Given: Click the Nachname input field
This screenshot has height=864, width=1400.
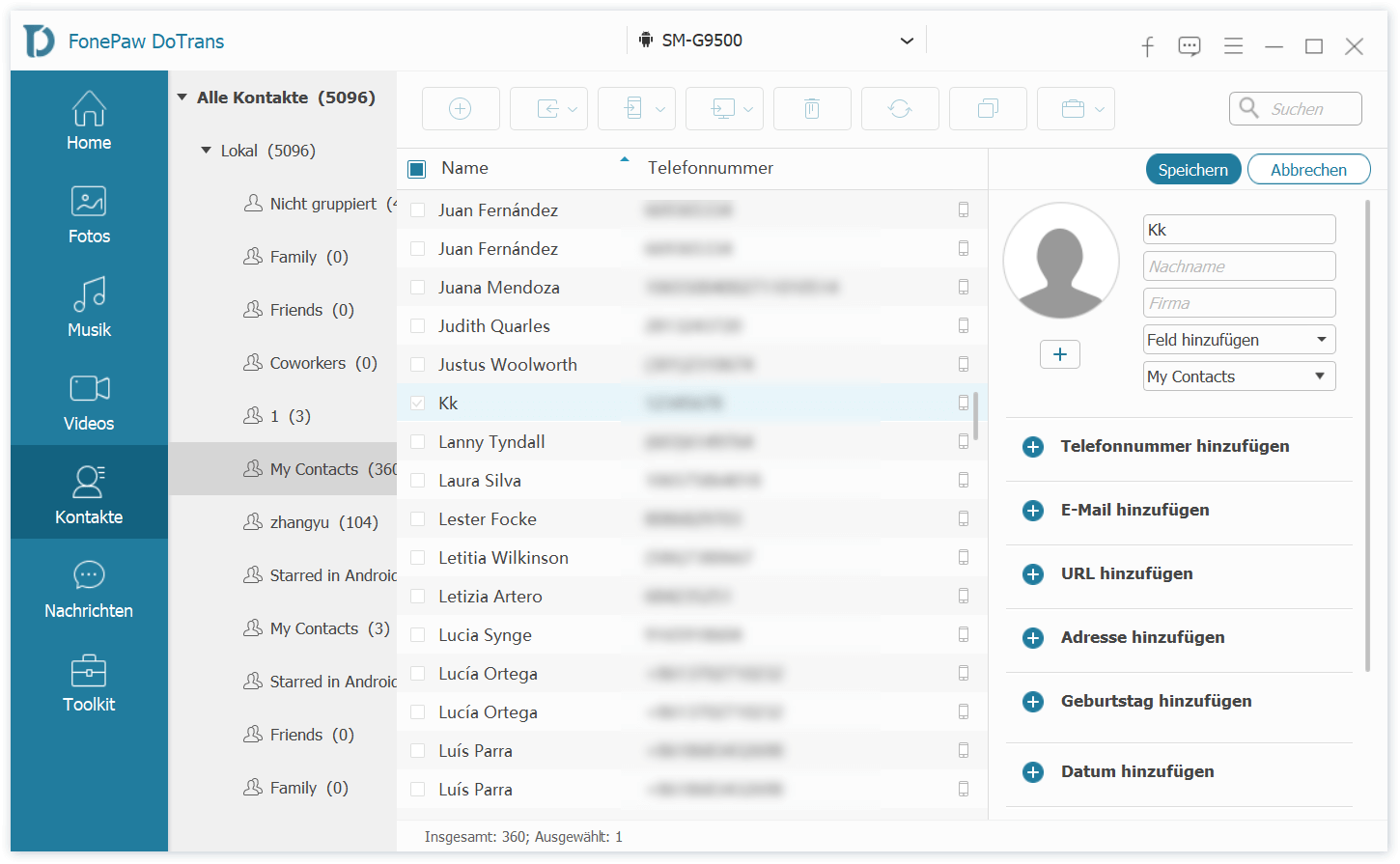Looking at the screenshot, I should [x=1239, y=266].
